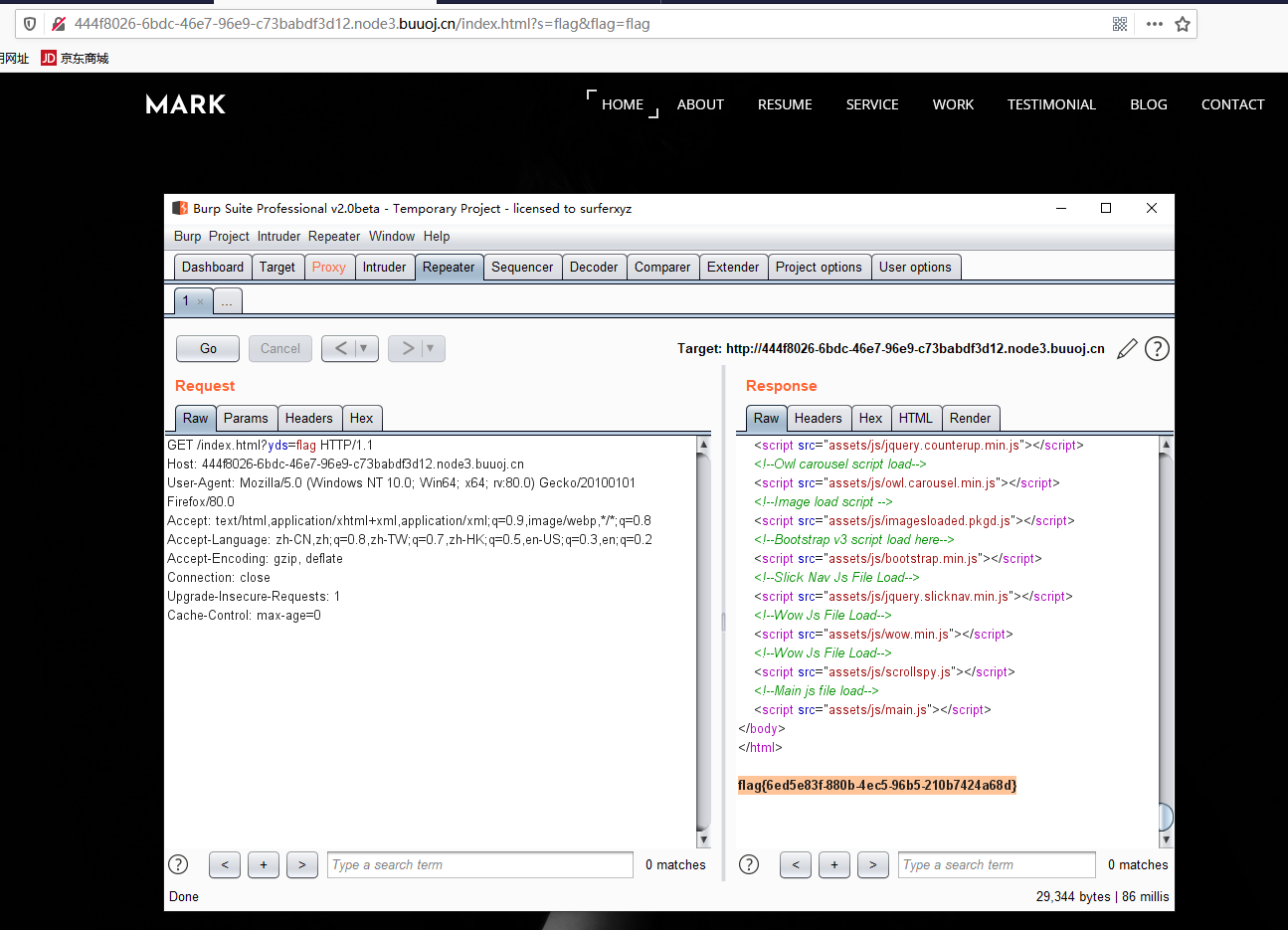Click the response panel search help icon
The width and height of the screenshot is (1288, 930).
click(x=749, y=864)
